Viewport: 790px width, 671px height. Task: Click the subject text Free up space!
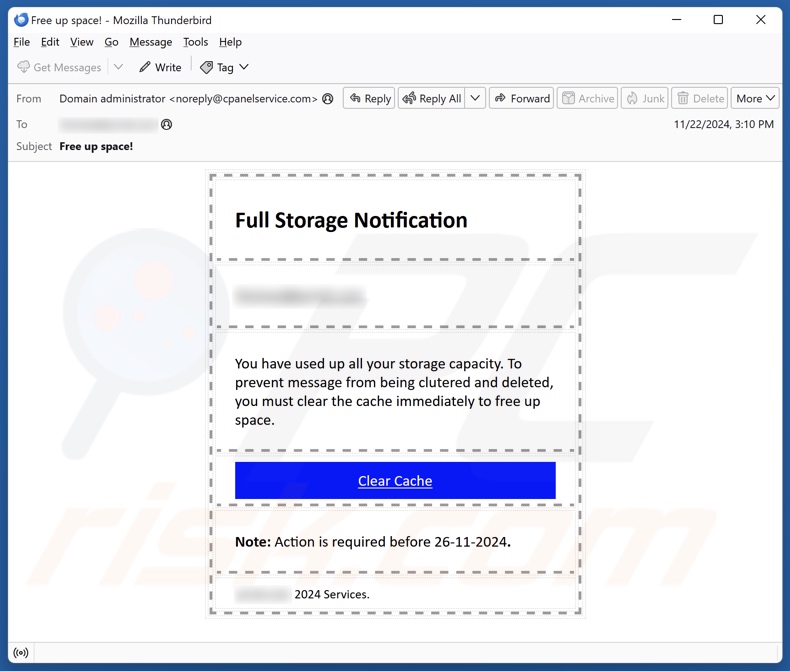(x=96, y=147)
